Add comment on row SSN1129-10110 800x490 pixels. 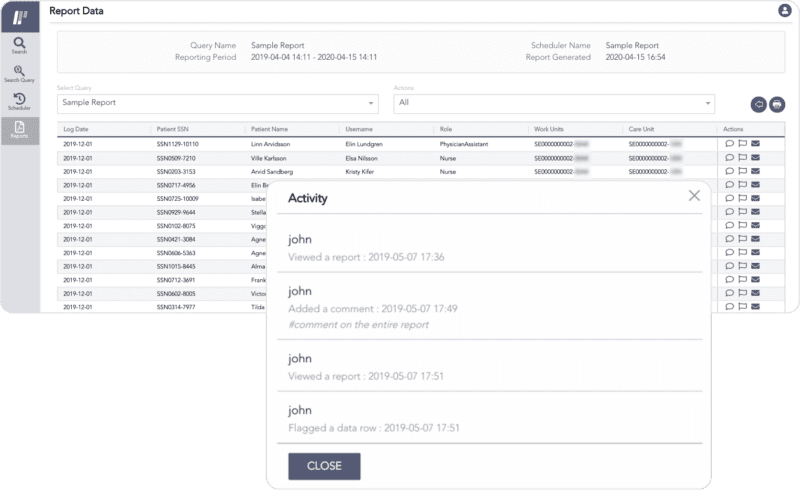click(730, 144)
